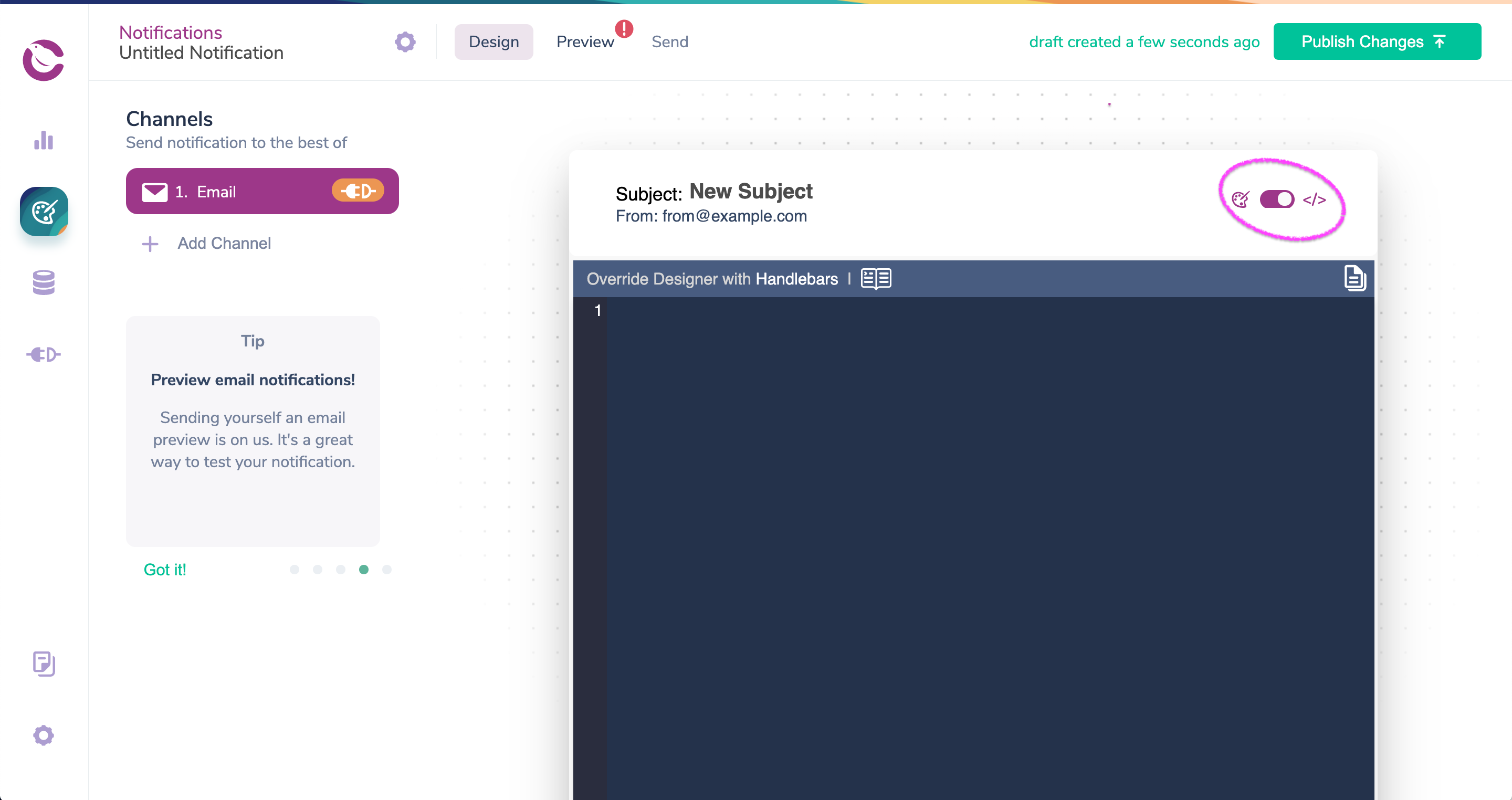
Task: Open the Settings gear in sidebar
Action: [44, 735]
